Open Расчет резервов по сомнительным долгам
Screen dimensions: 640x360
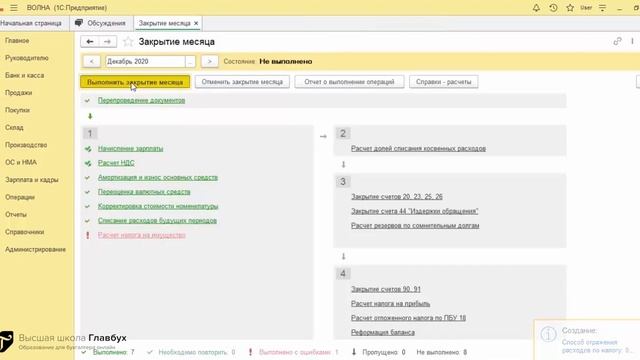point(415,226)
